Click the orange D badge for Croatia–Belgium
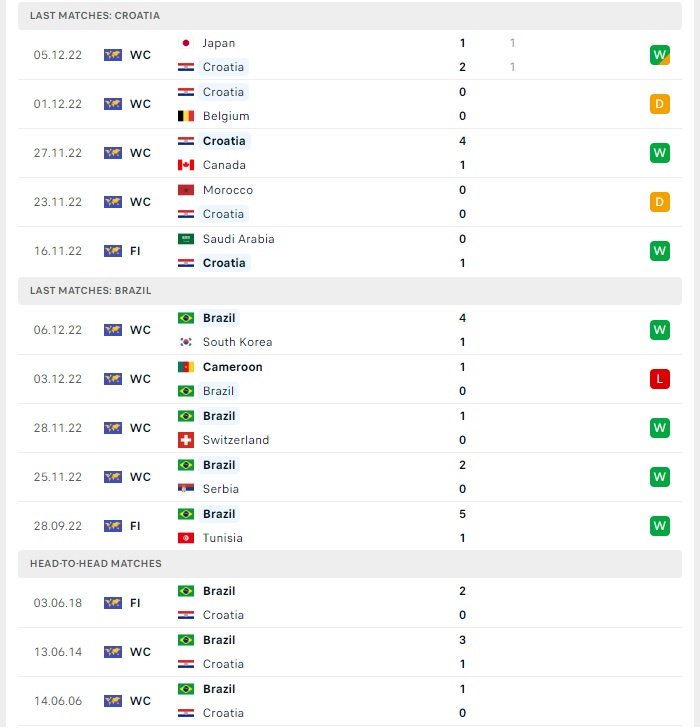This screenshot has height=728, width=700. [660, 104]
